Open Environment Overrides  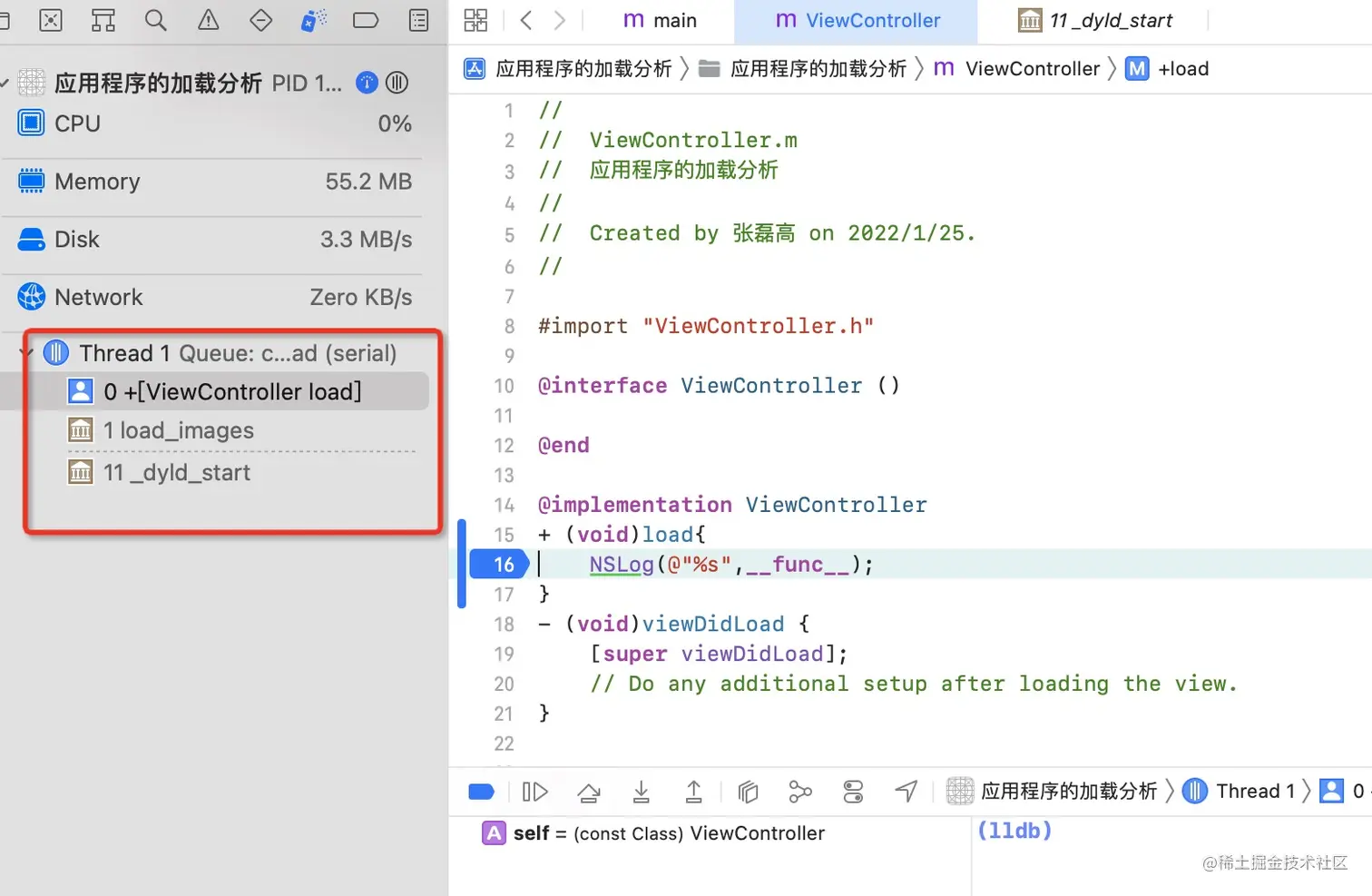click(x=853, y=792)
